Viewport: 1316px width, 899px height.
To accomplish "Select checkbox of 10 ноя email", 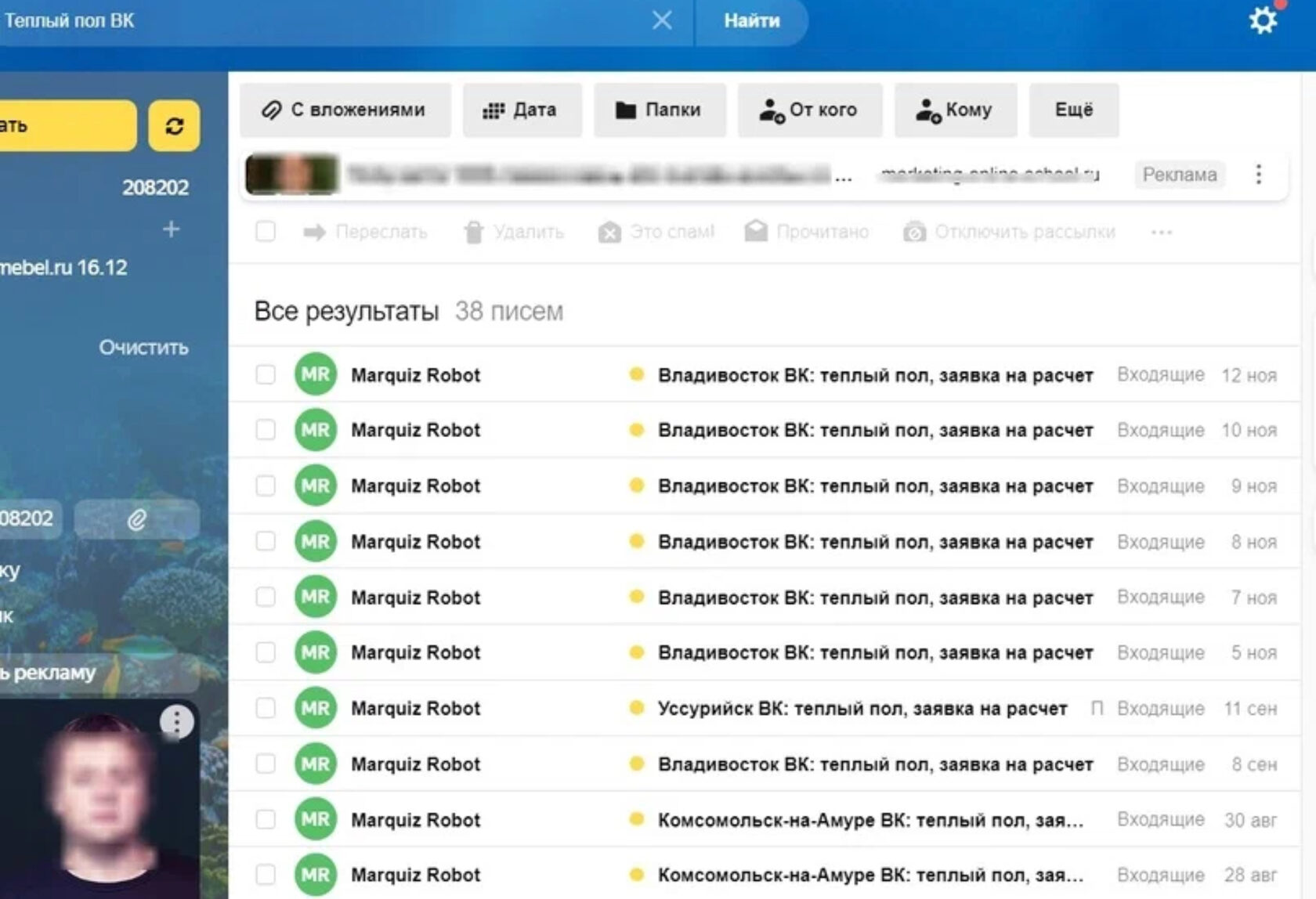I will click(x=266, y=430).
